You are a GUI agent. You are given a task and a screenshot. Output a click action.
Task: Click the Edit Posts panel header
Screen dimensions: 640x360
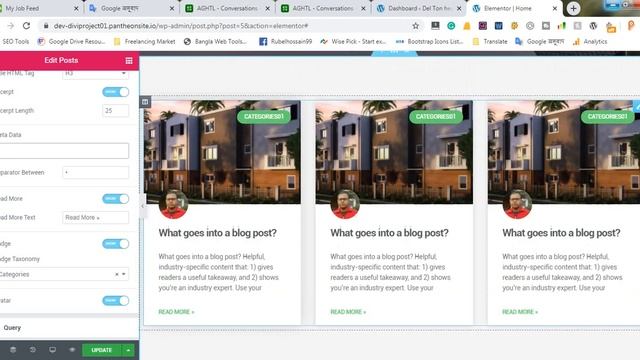tap(61, 60)
